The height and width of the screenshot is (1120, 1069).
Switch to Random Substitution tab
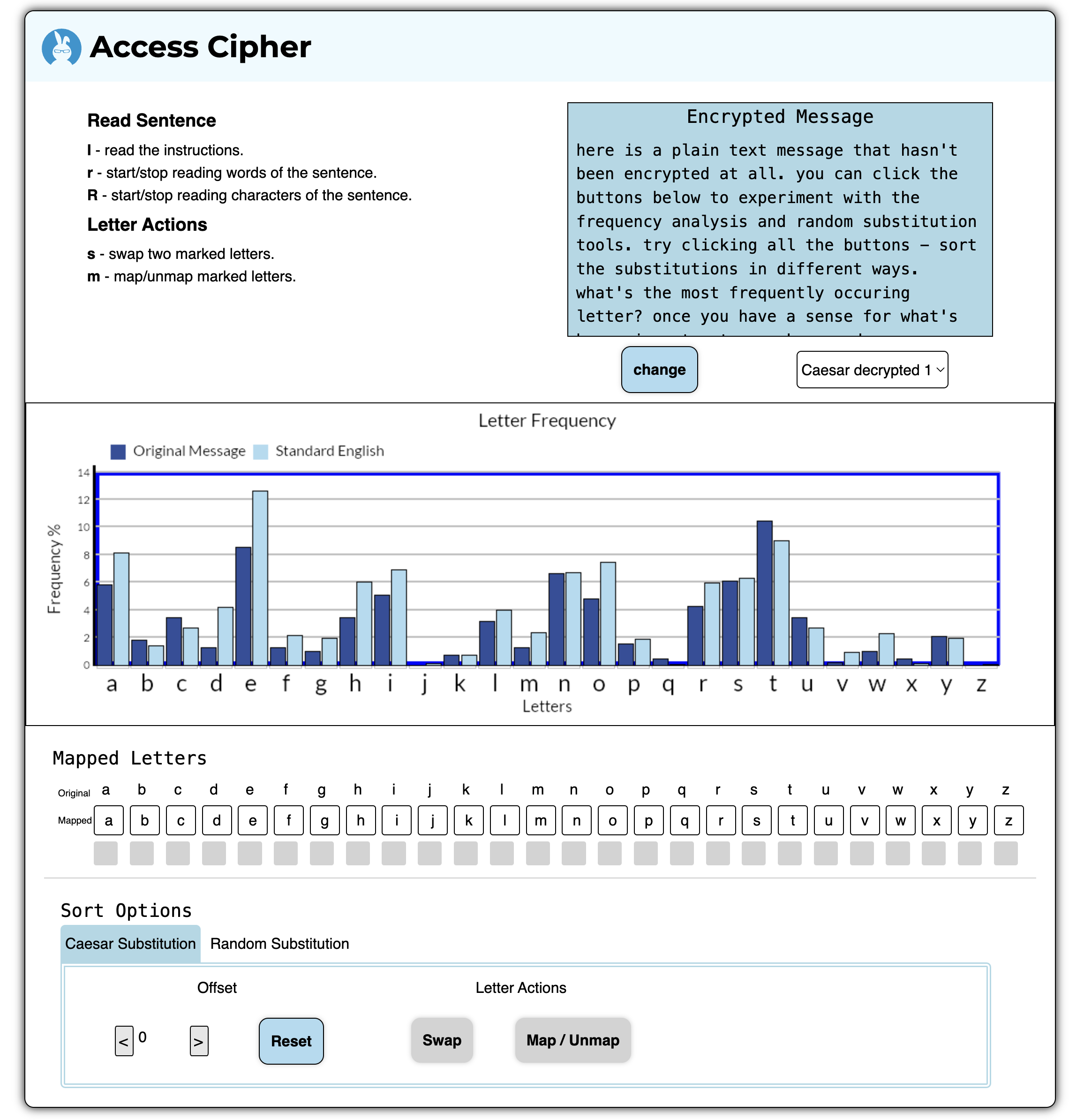279,943
